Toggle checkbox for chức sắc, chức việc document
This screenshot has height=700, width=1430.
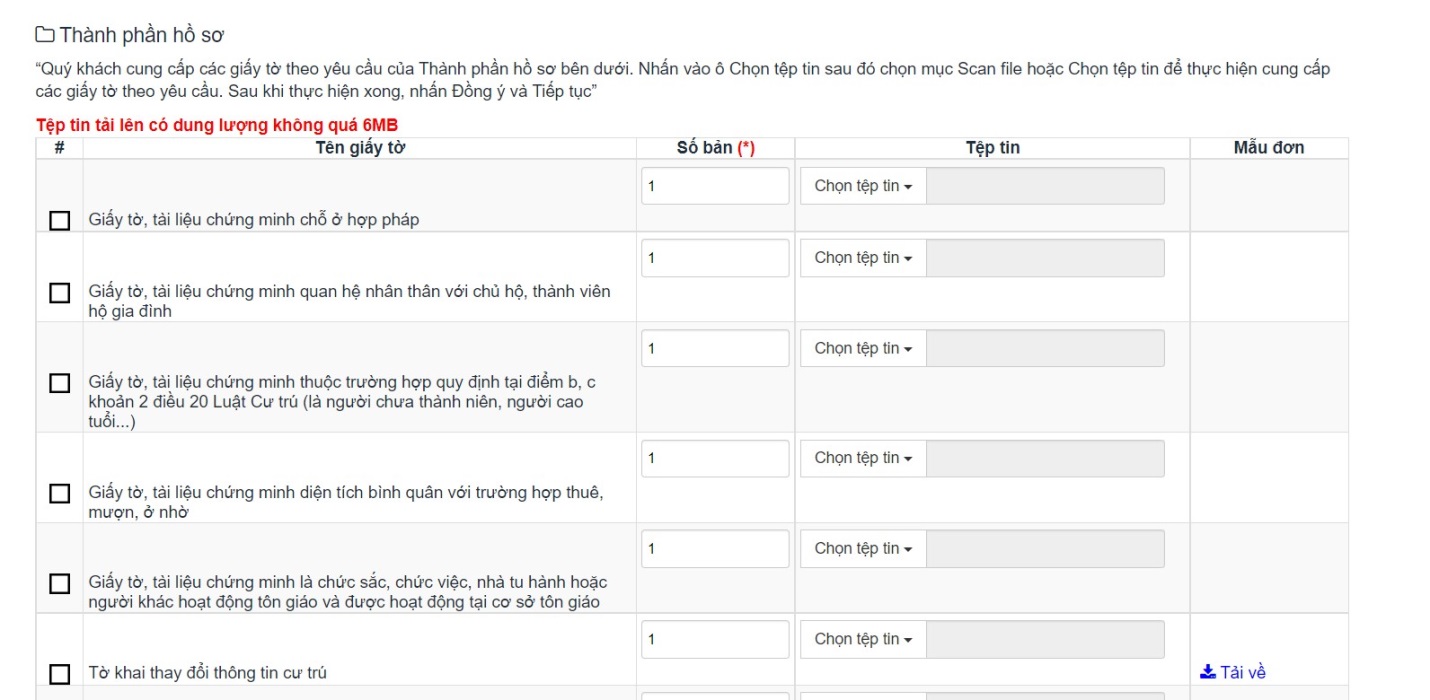[60, 583]
